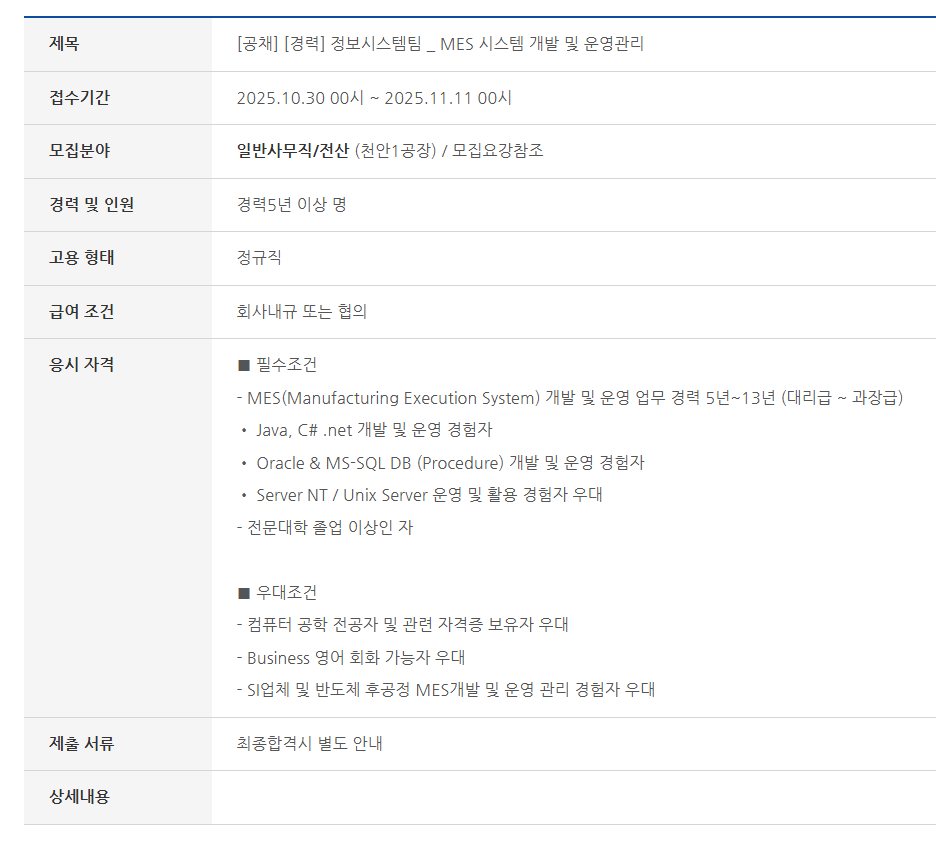Click the Java, C# .net requirement line
This screenshot has width=936, height=843.
[373, 430]
